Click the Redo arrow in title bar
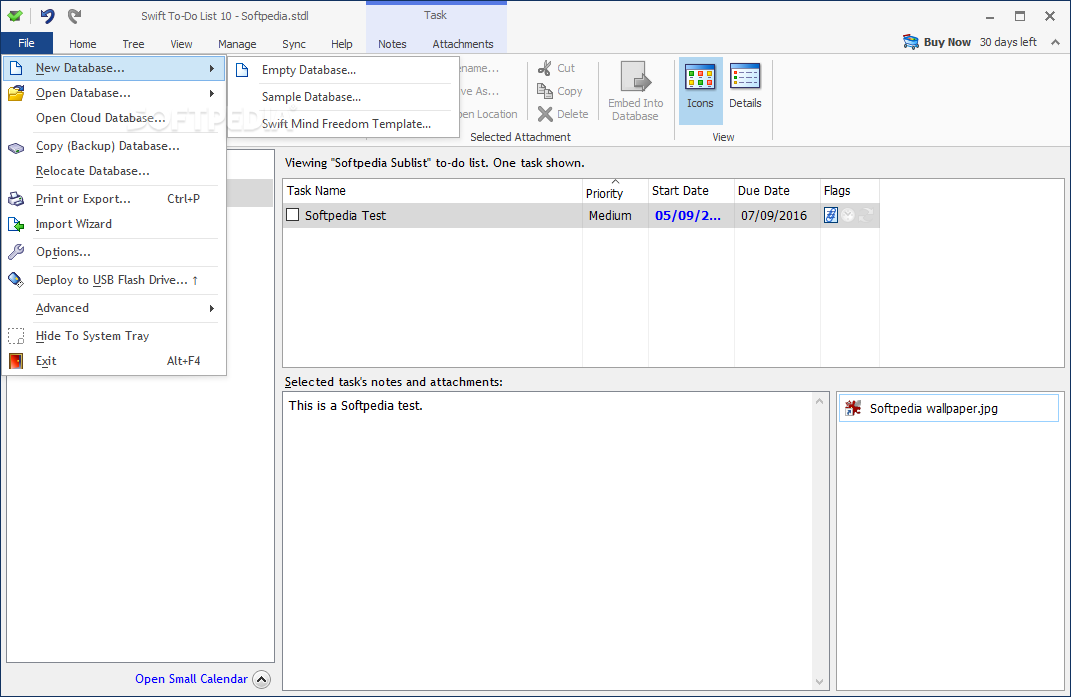Viewport: 1071px width, 697px height. (74, 16)
